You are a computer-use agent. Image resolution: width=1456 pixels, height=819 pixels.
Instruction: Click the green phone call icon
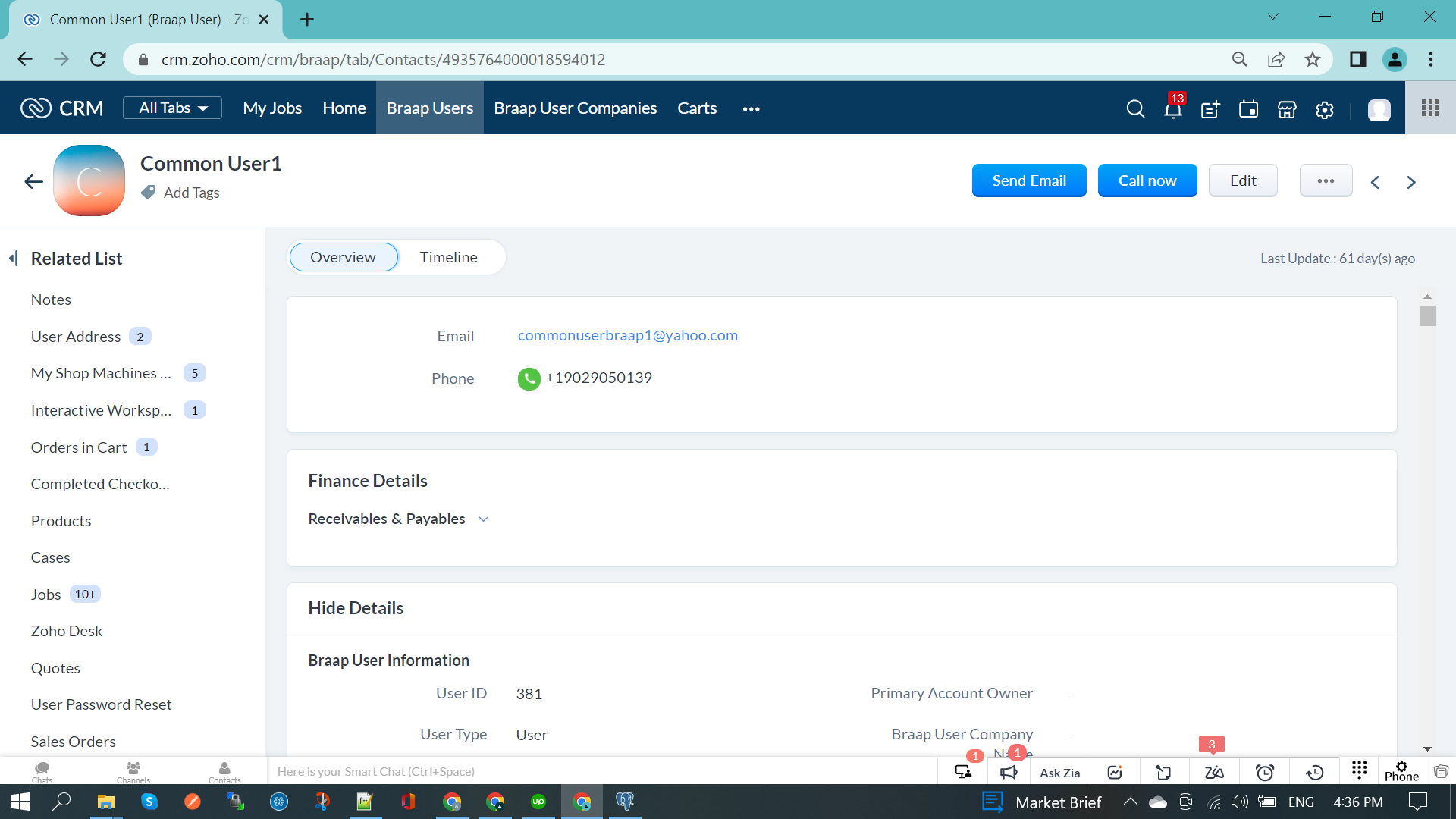click(529, 378)
